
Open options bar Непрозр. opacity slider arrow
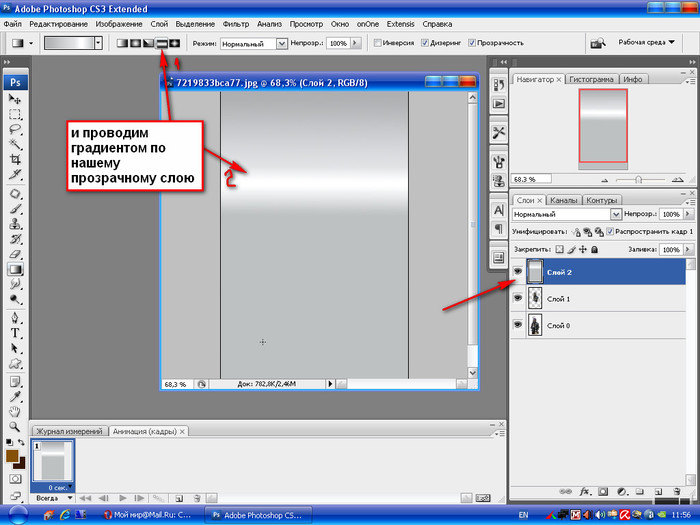coord(356,43)
